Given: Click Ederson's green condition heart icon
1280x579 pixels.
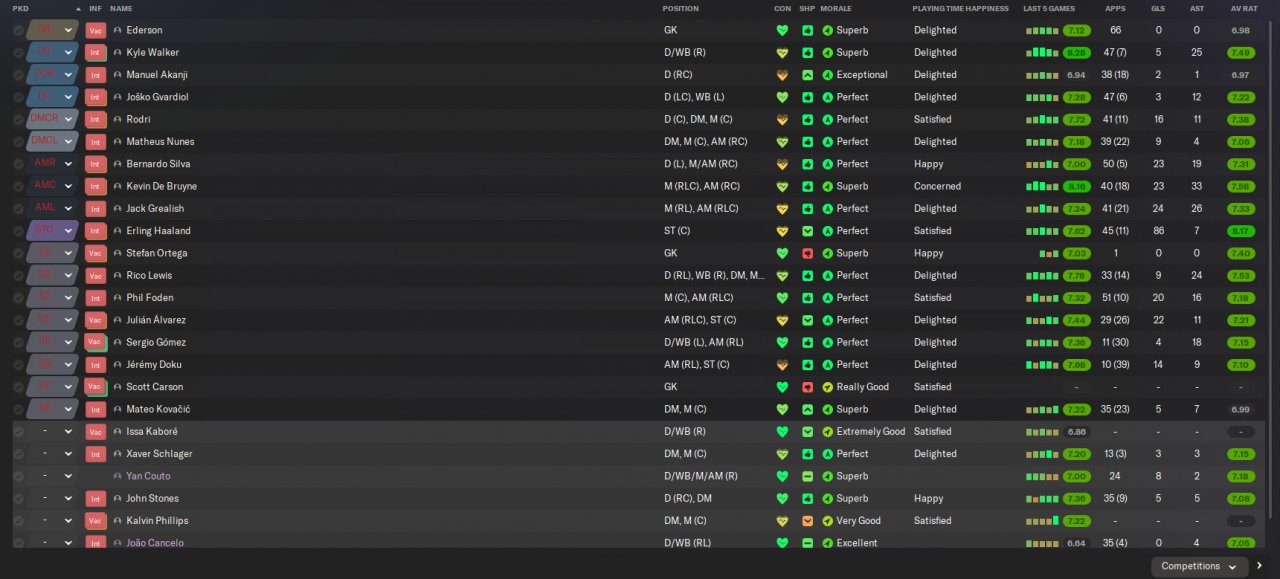Looking at the screenshot, I should pyautogui.click(x=782, y=30).
